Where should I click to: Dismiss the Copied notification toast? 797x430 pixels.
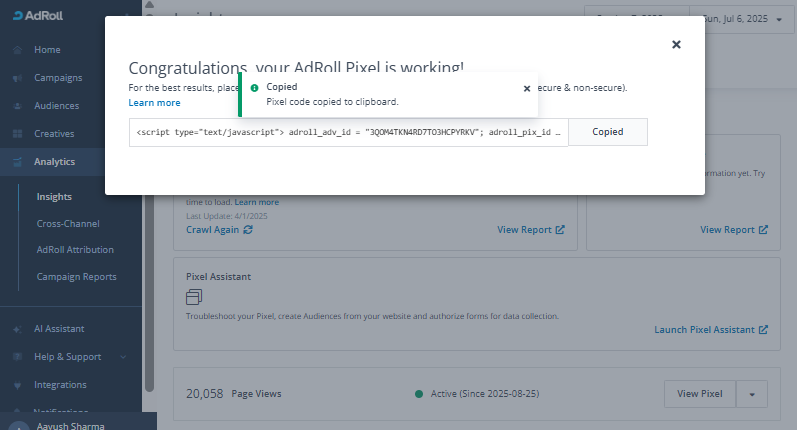527,88
